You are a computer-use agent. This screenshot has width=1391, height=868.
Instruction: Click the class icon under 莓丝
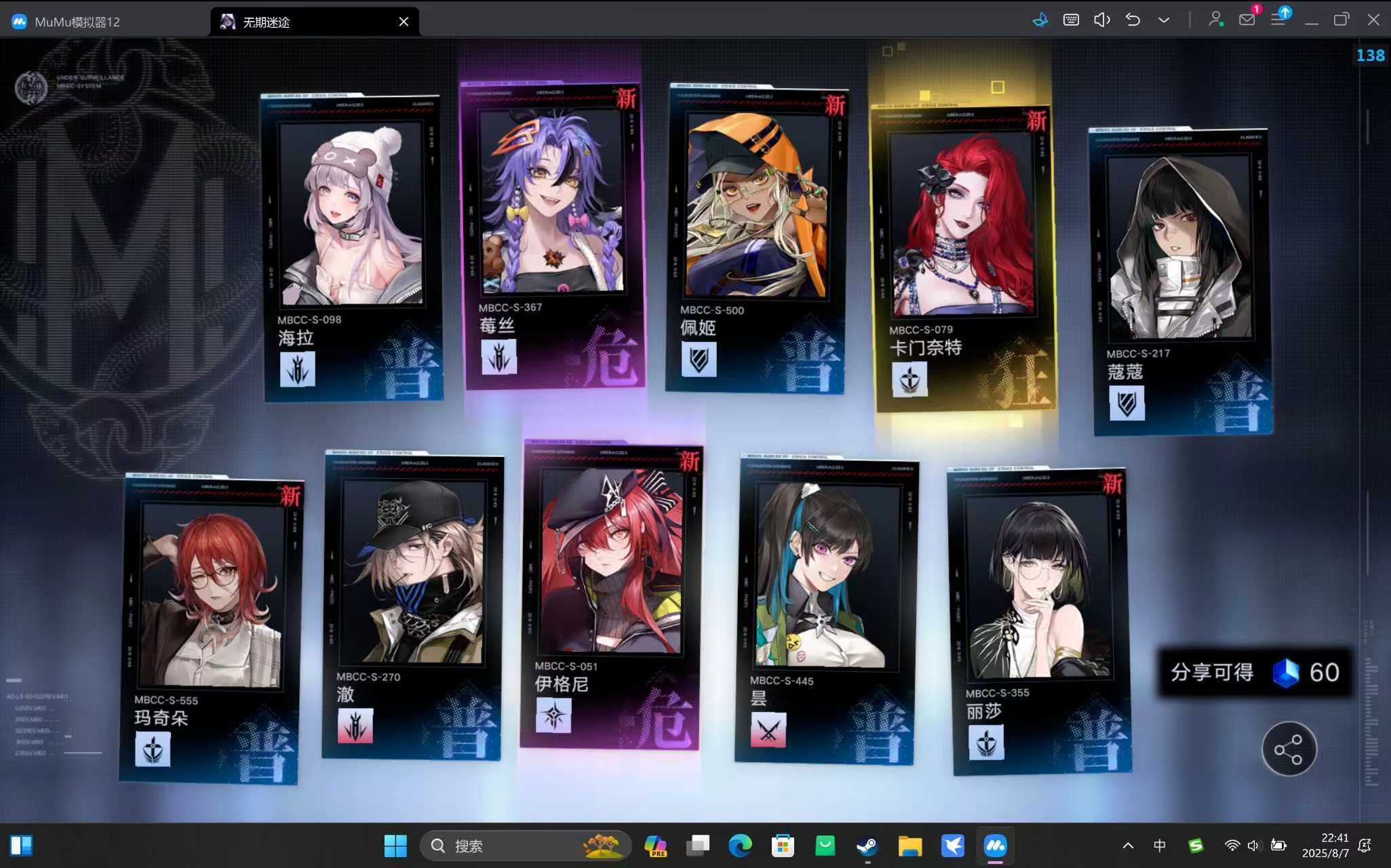click(x=498, y=357)
